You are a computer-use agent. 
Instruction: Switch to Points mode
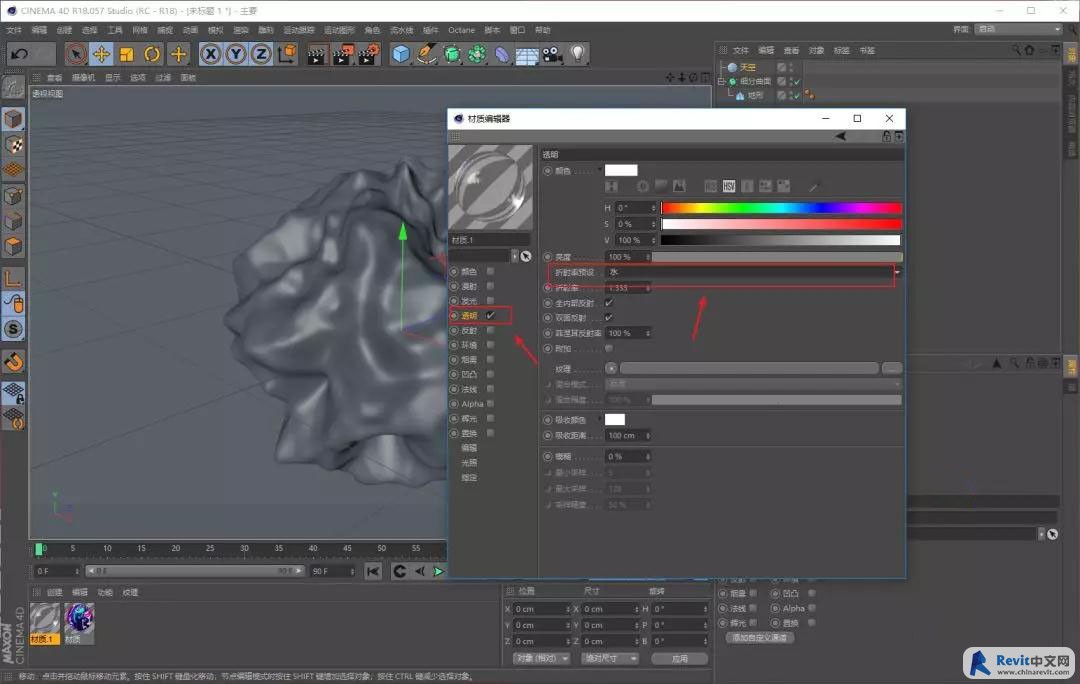[x=13, y=196]
